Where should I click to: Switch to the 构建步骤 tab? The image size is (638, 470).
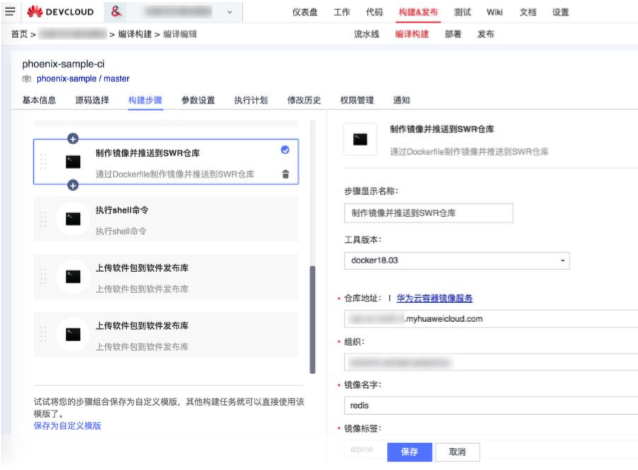[145, 100]
